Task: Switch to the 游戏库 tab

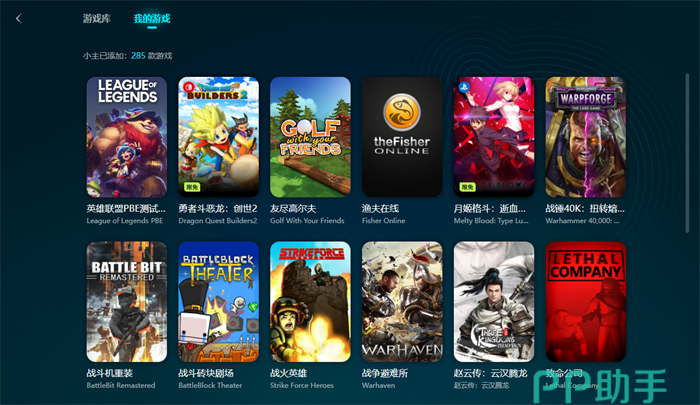Action: (96, 18)
